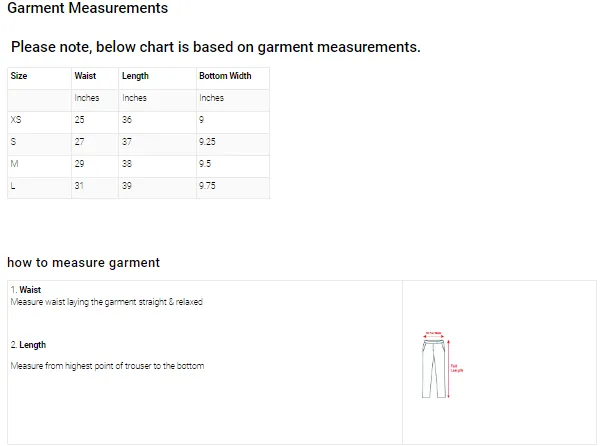The height and width of the screenshot is (446, 602).
Task: Click the garment measurements note text
Action: coord(215,47)
